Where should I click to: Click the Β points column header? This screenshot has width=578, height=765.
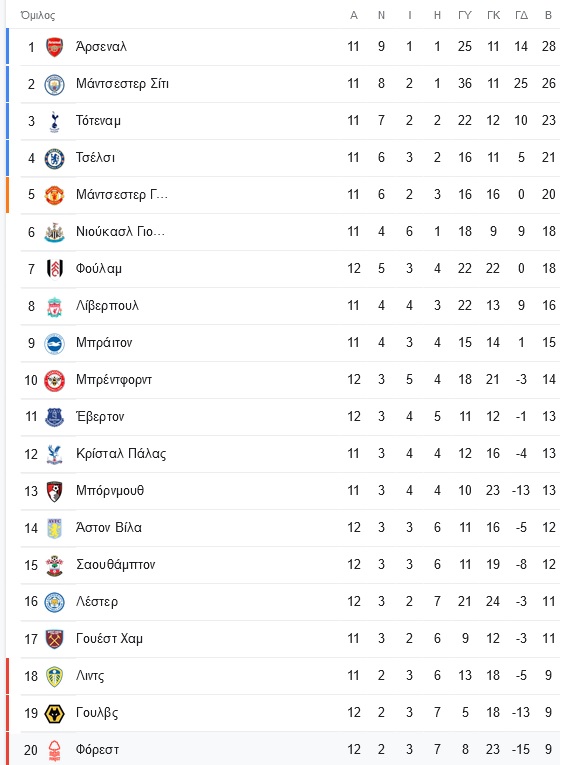[x=548, y=16]
